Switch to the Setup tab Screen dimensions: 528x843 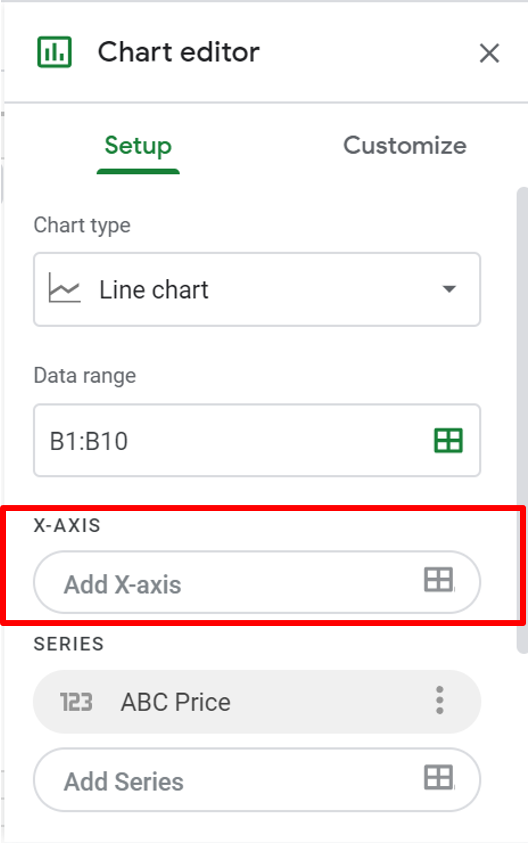coord(138,146)
